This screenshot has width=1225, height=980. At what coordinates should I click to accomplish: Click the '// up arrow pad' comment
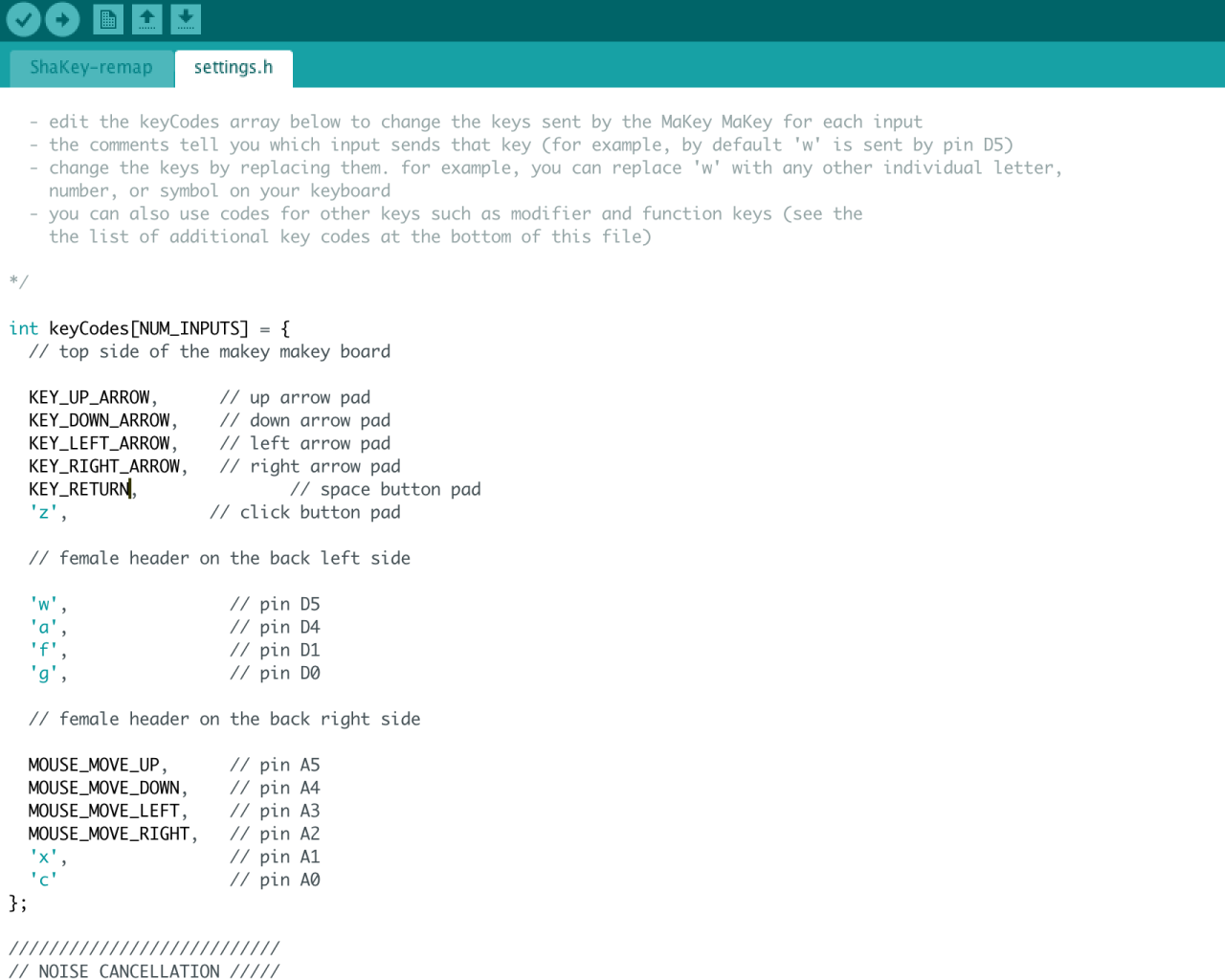295,397
